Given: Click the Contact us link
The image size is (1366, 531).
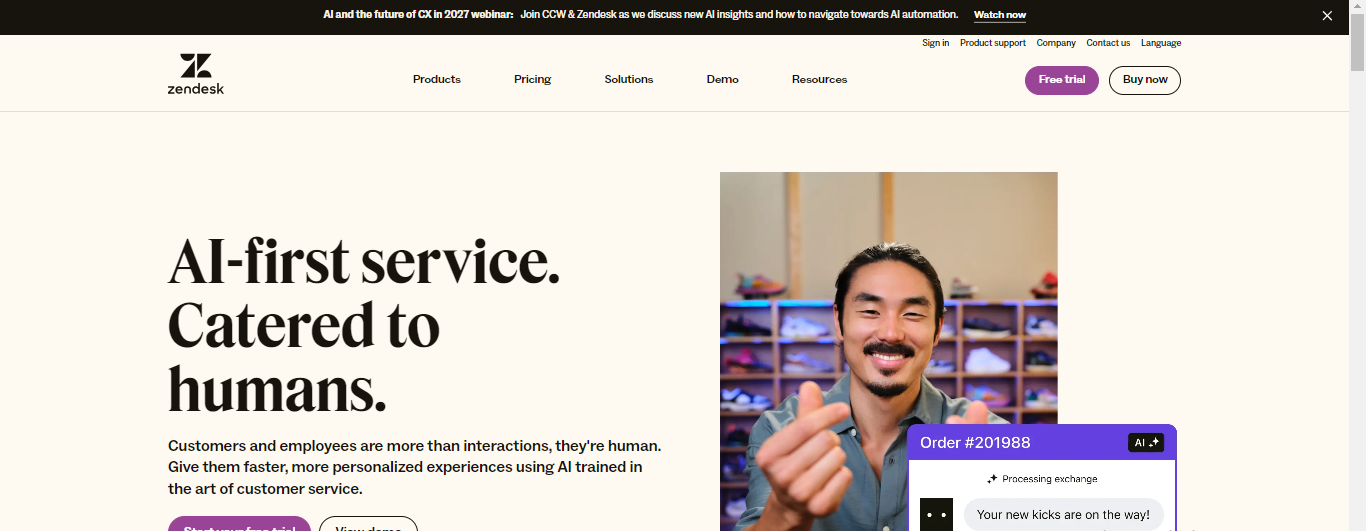Looking at the screenshot, I should tap(1108, 43).
